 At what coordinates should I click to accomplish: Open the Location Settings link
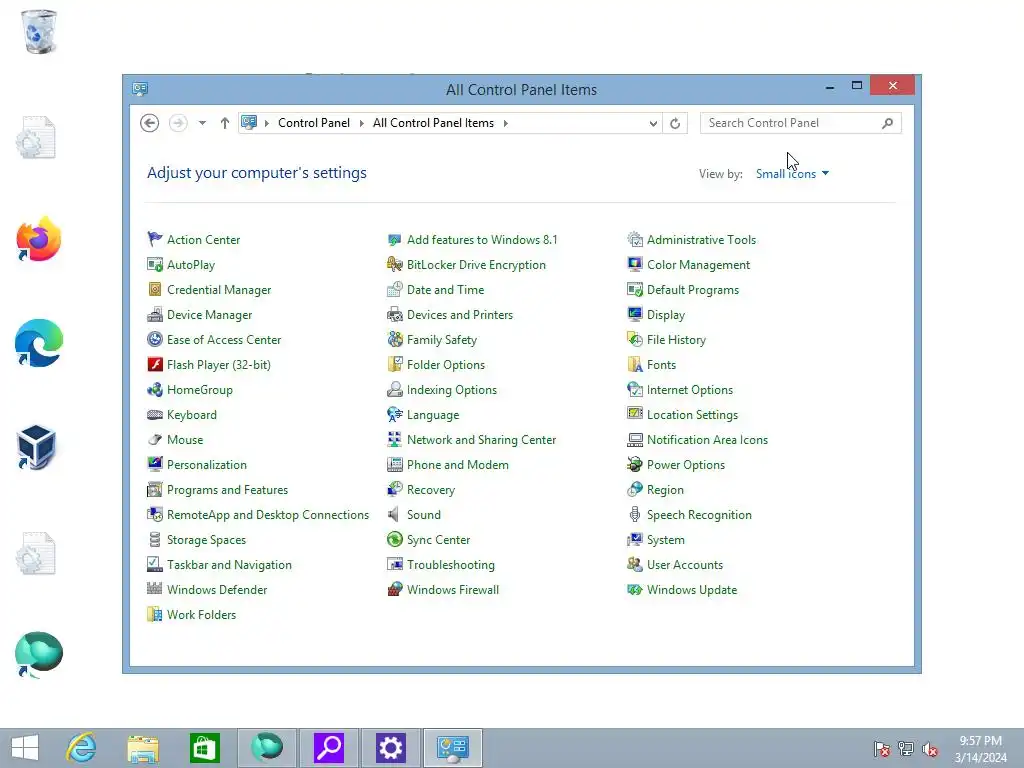[x=692, y=415]
